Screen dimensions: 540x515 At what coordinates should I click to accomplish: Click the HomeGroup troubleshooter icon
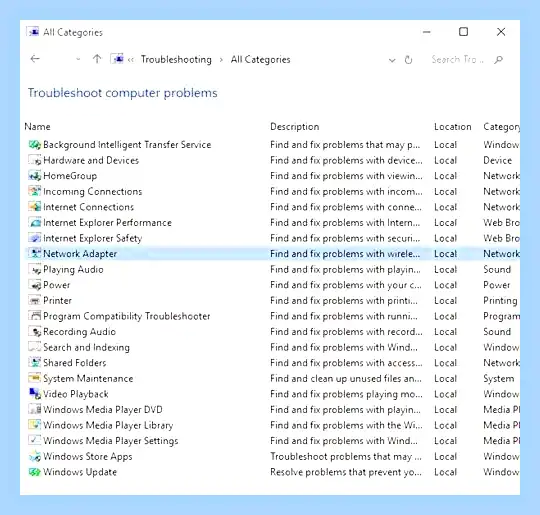(x=35, y=176)
